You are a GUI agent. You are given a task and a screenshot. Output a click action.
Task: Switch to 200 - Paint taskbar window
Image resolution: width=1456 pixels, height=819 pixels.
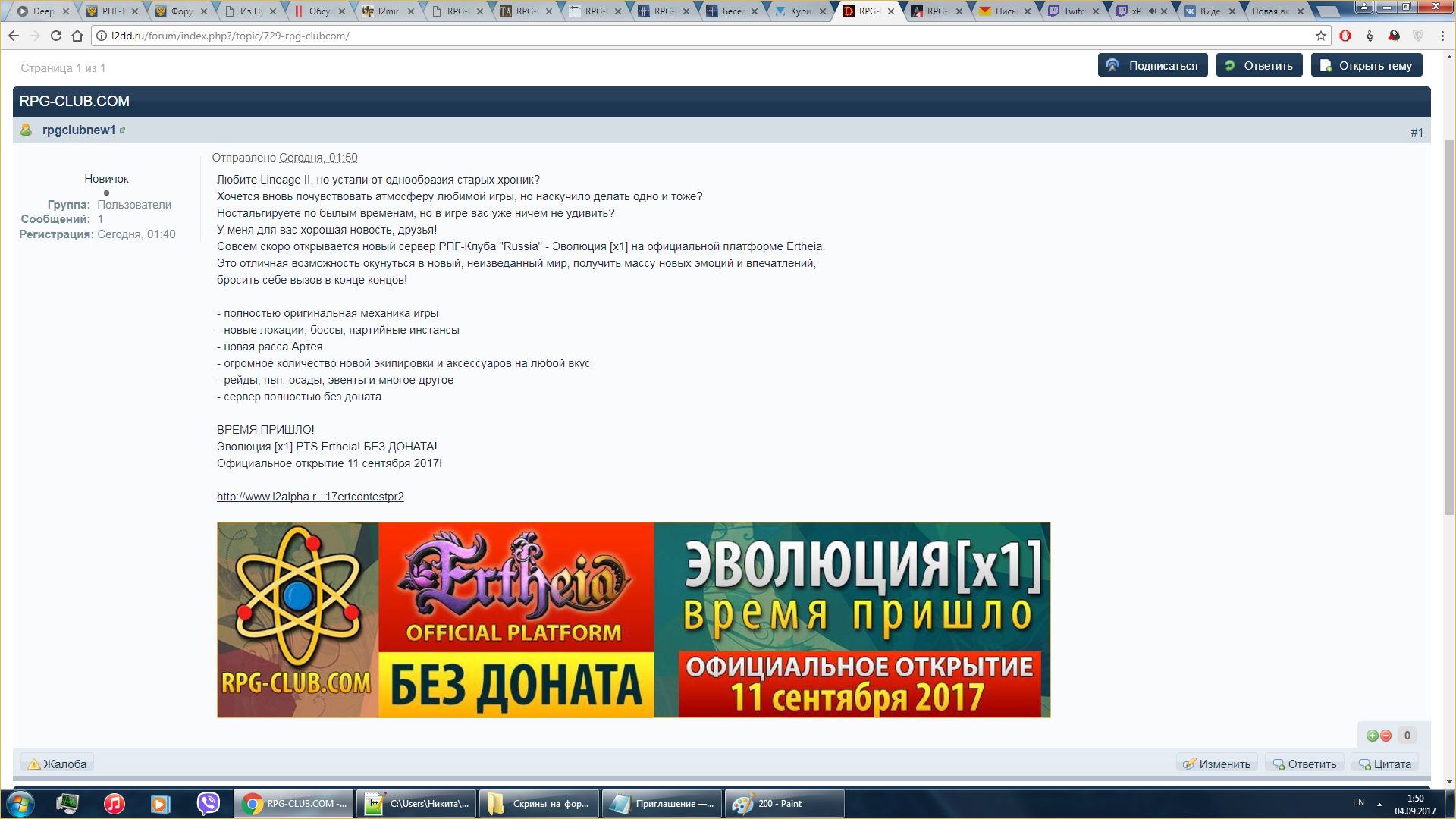(785, 804)
